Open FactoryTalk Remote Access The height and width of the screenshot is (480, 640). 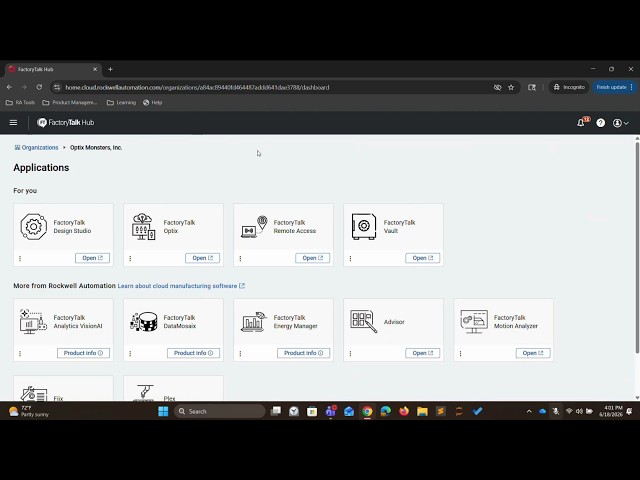point(313,258)
